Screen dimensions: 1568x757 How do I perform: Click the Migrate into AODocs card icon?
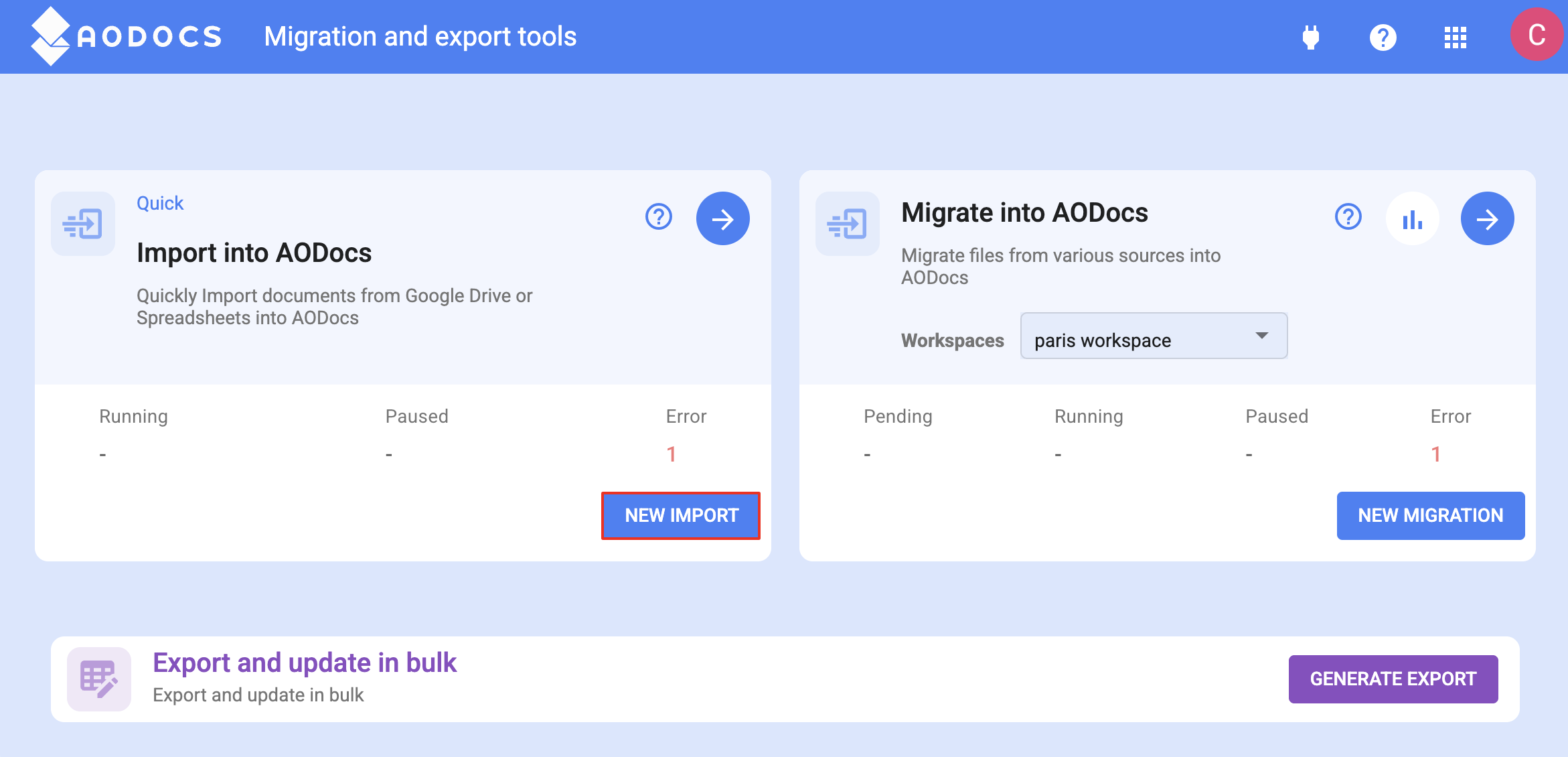tap(848, 224)
